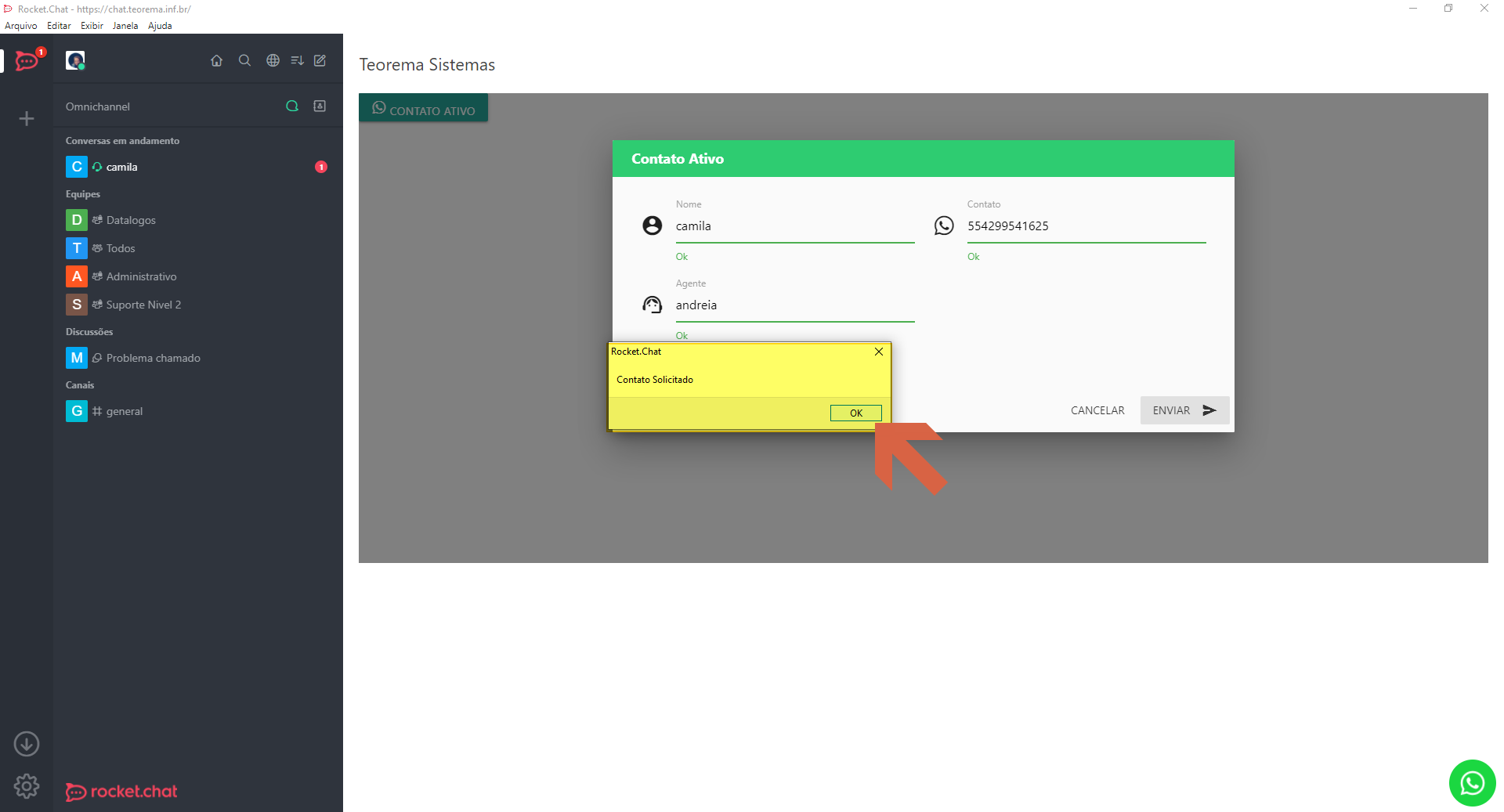Click the Todos avatar letter T
Viewport: 1504px width, 812px height.
77,248
